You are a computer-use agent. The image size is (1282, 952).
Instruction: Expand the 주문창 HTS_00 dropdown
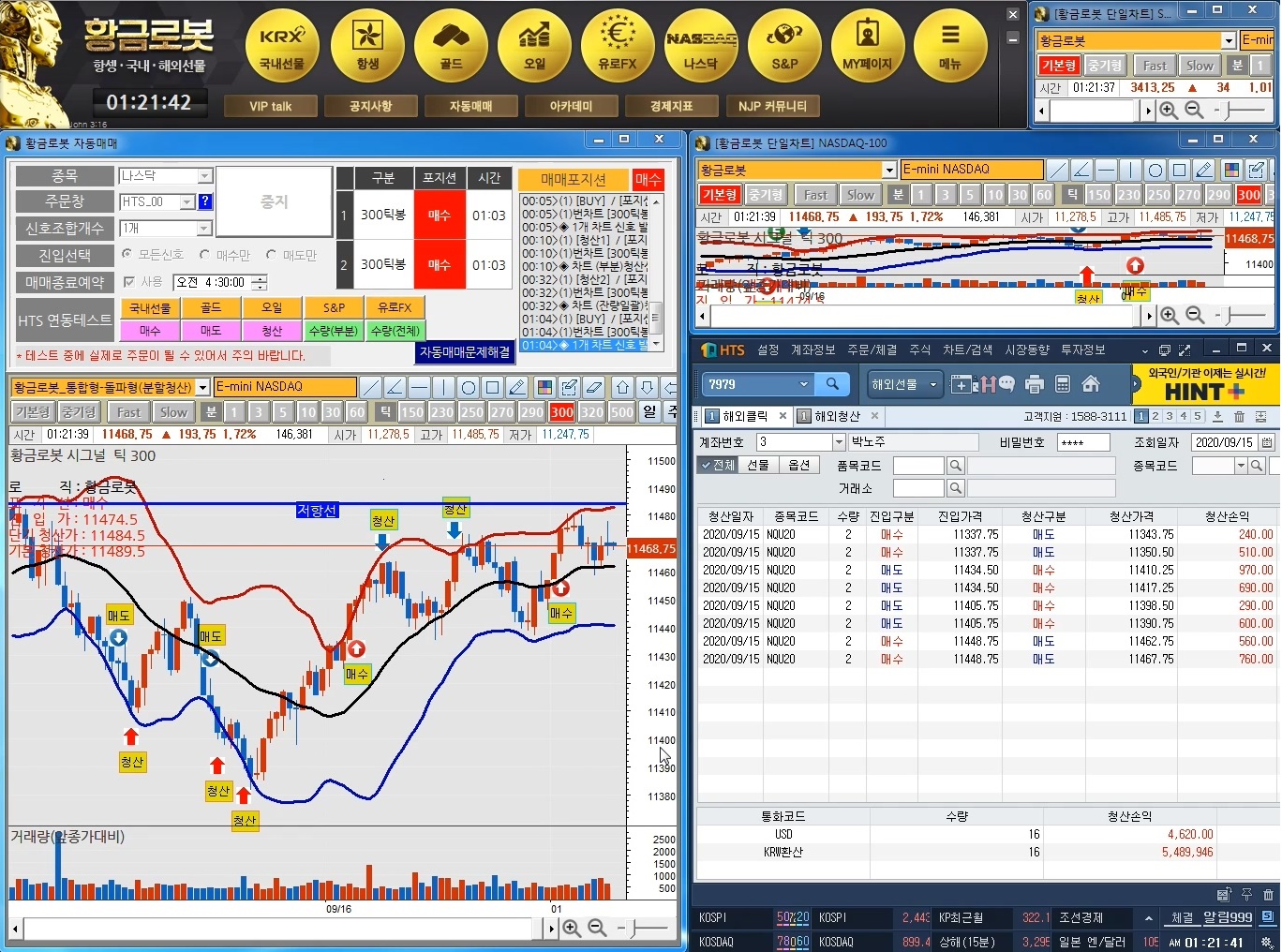tap(186, 201)
